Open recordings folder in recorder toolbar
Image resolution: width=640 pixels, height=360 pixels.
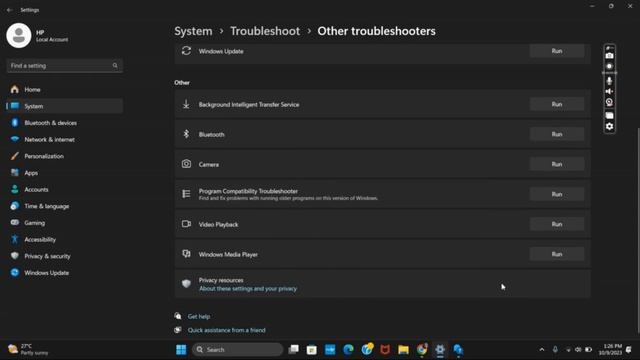[609, 116]
